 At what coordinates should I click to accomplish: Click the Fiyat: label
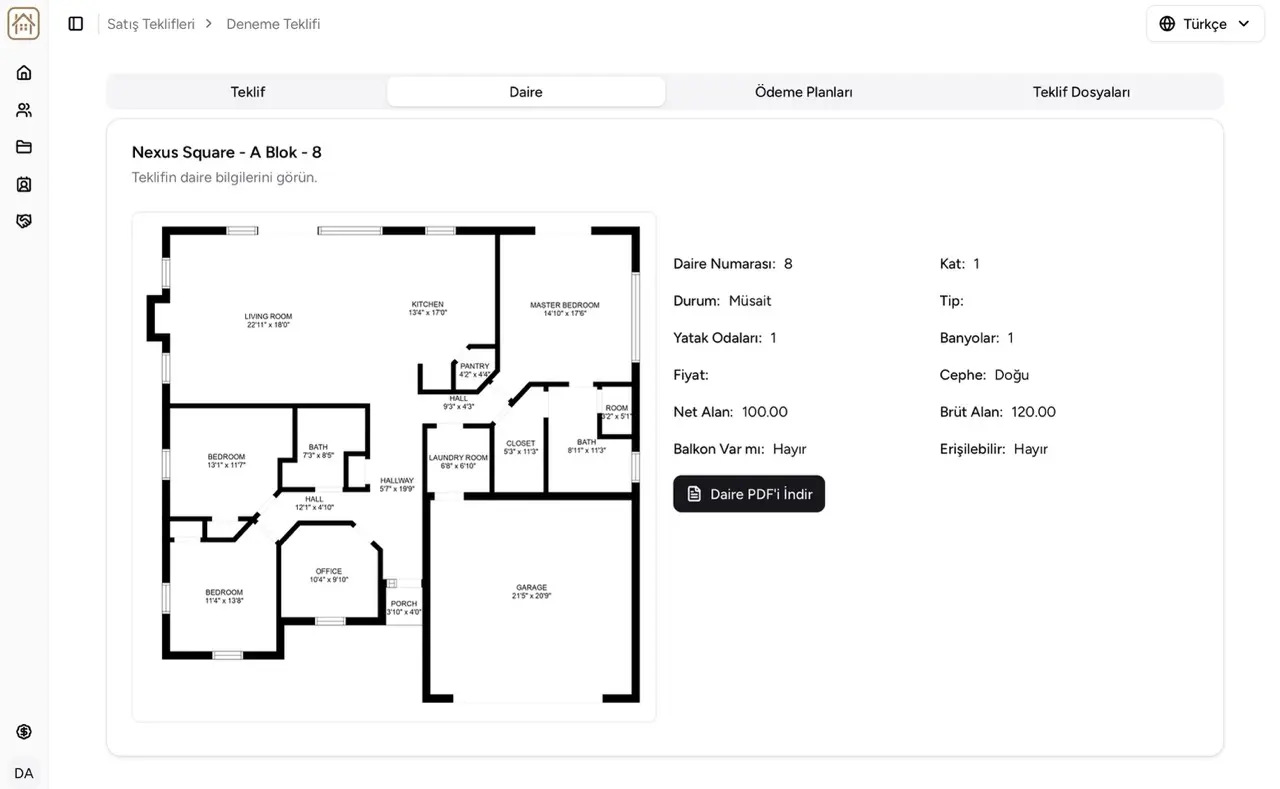[x=691, y=375]
